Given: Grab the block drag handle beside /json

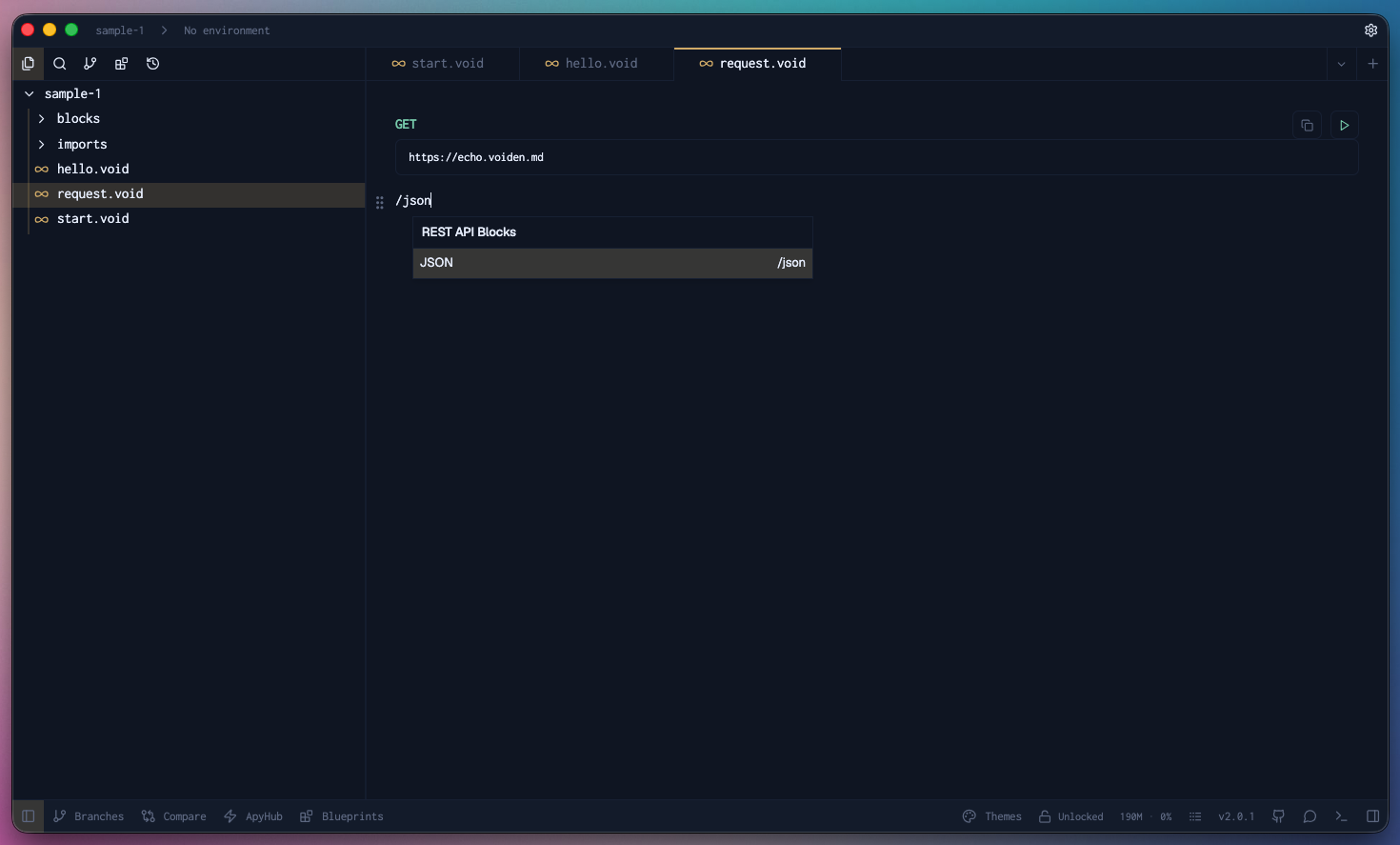Looking at the screenshot, I should click(379, 202).
